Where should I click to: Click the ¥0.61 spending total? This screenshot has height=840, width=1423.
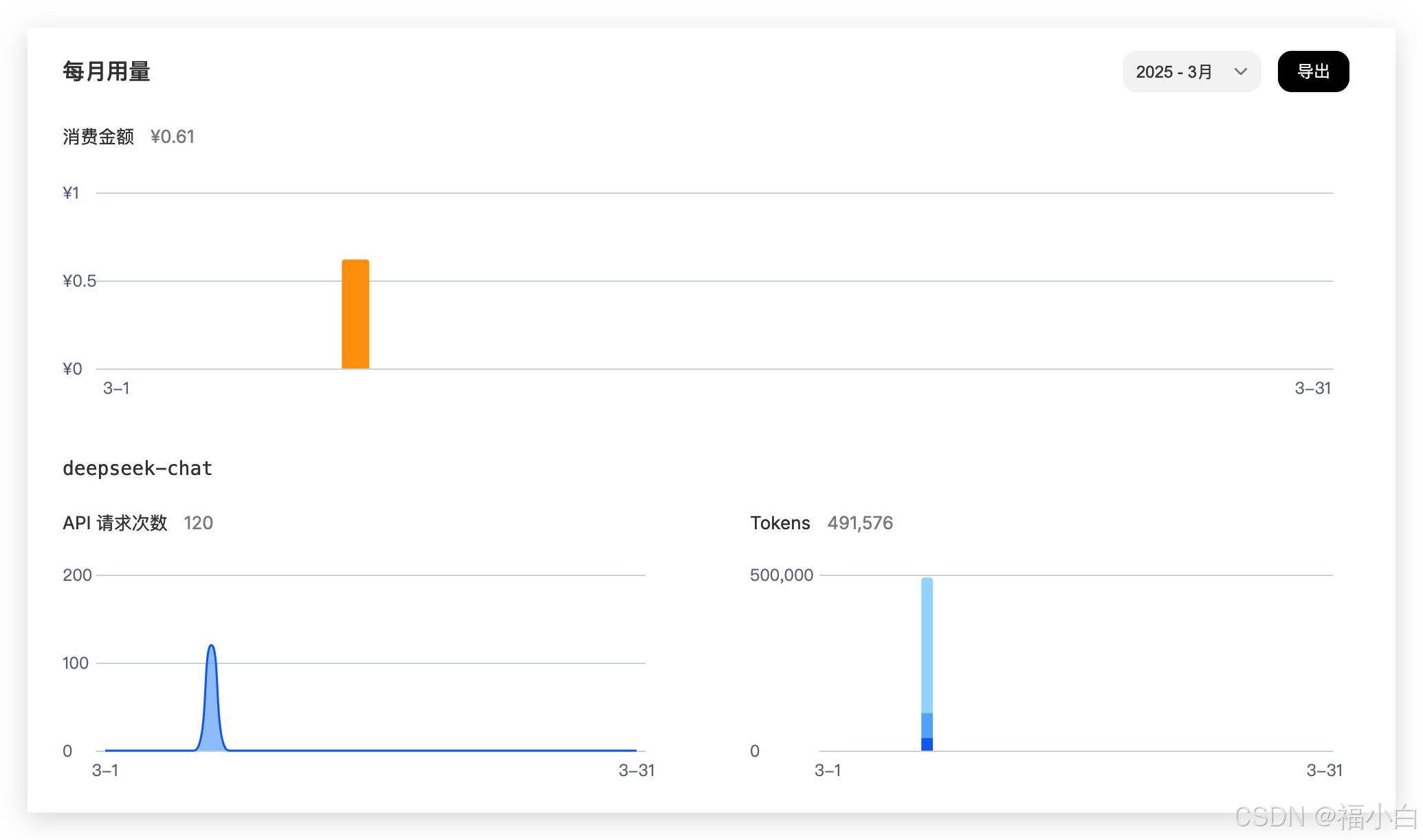[173, 137]
